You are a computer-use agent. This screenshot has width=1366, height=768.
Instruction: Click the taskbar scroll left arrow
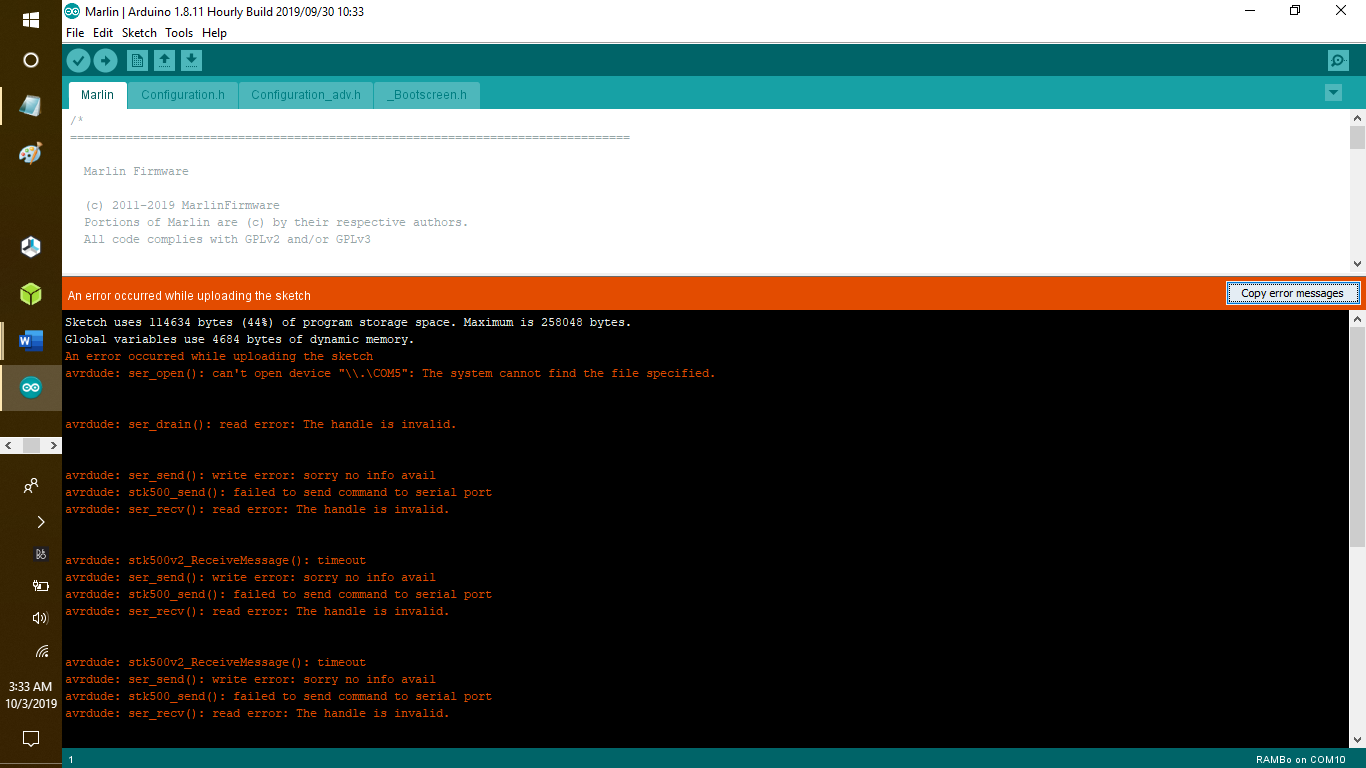click(9, 445)
